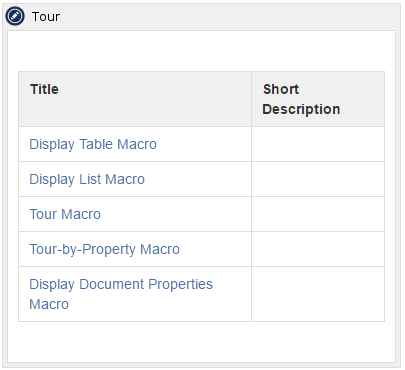
Task: Click blank white area below the table
Action: tap(202, 342)
